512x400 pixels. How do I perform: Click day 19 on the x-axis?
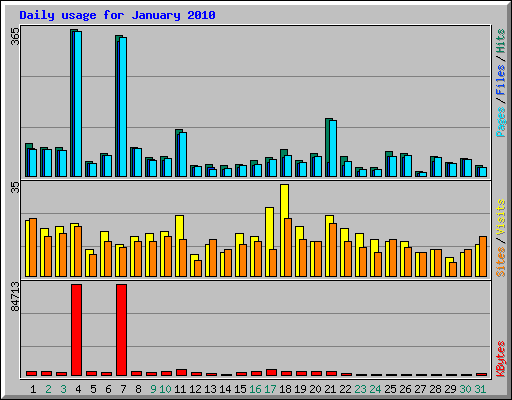pos(300,389)
